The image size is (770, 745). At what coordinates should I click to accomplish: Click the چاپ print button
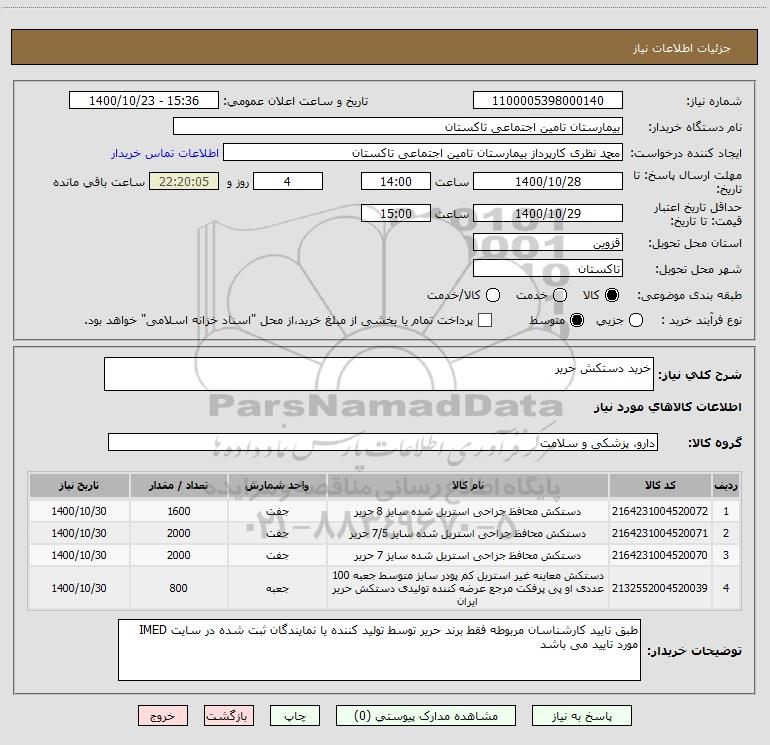295,716
